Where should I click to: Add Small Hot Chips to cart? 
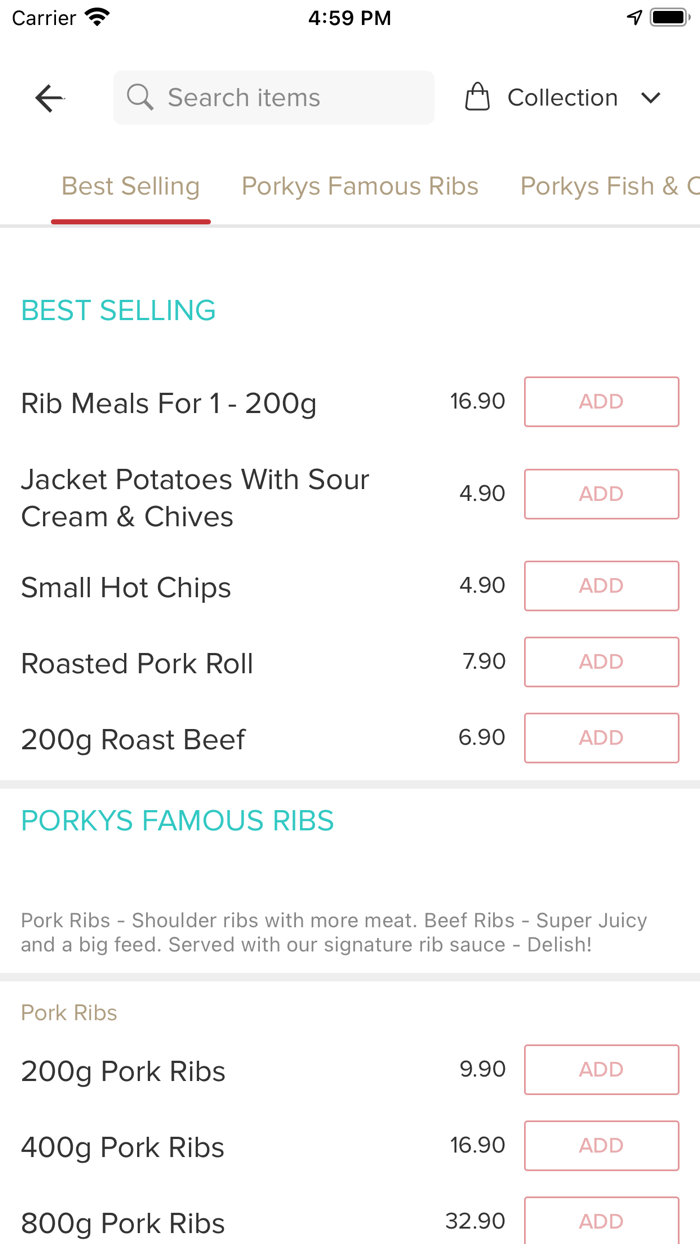(601, 585)
